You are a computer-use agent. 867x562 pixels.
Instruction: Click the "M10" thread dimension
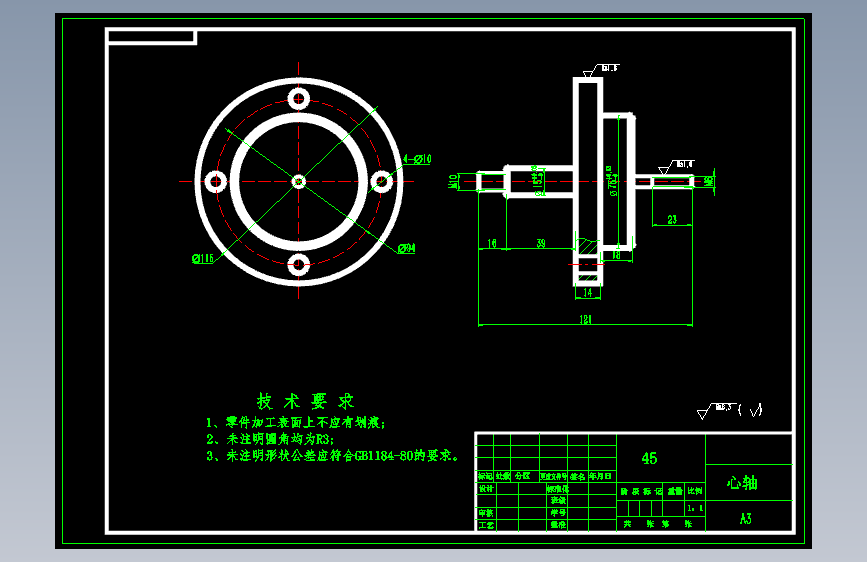(453, 181)
